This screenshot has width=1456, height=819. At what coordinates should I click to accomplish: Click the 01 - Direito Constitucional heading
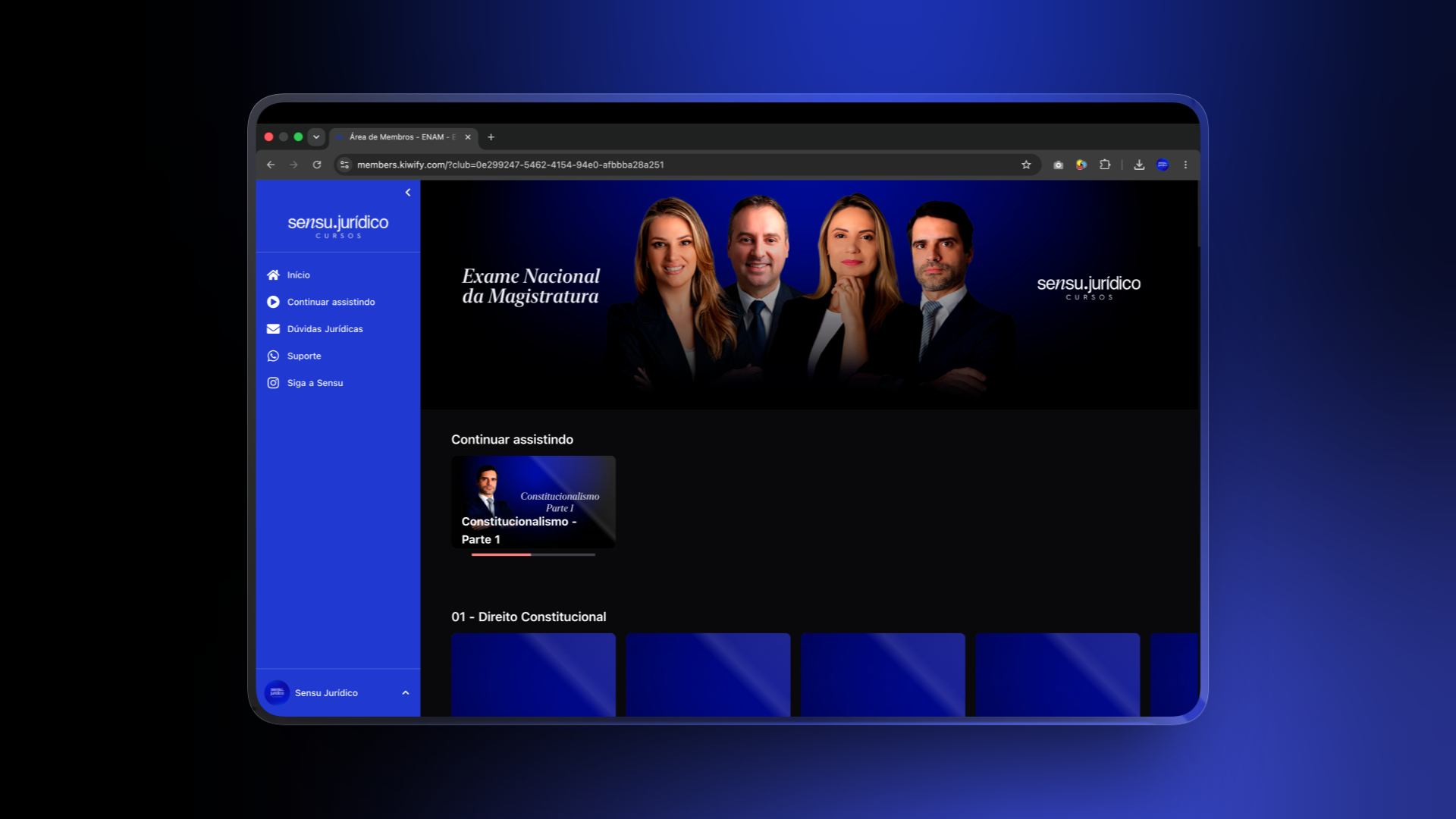(529, 617)
